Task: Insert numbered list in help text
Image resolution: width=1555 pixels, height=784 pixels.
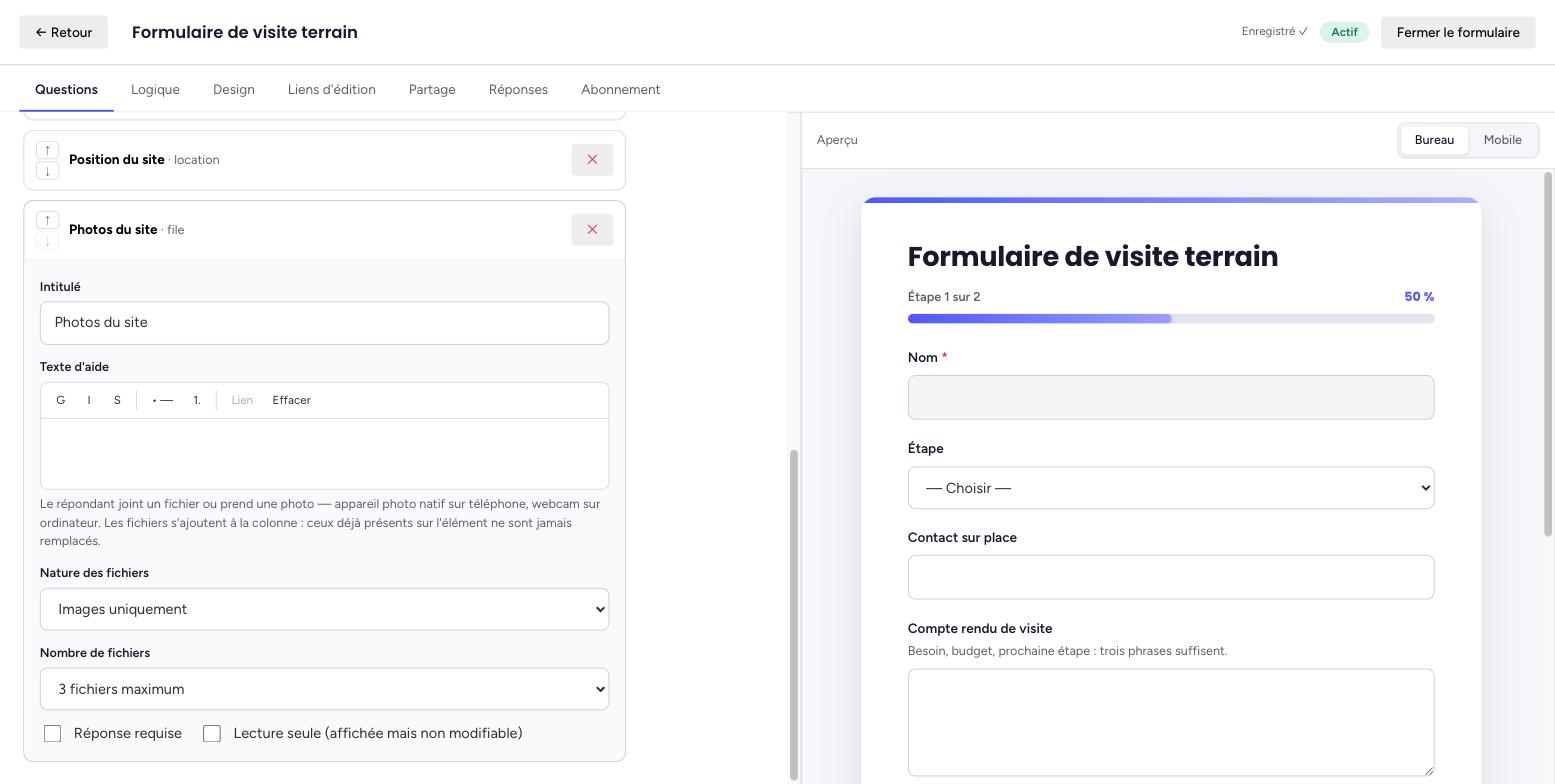Action: click(197, 400)
